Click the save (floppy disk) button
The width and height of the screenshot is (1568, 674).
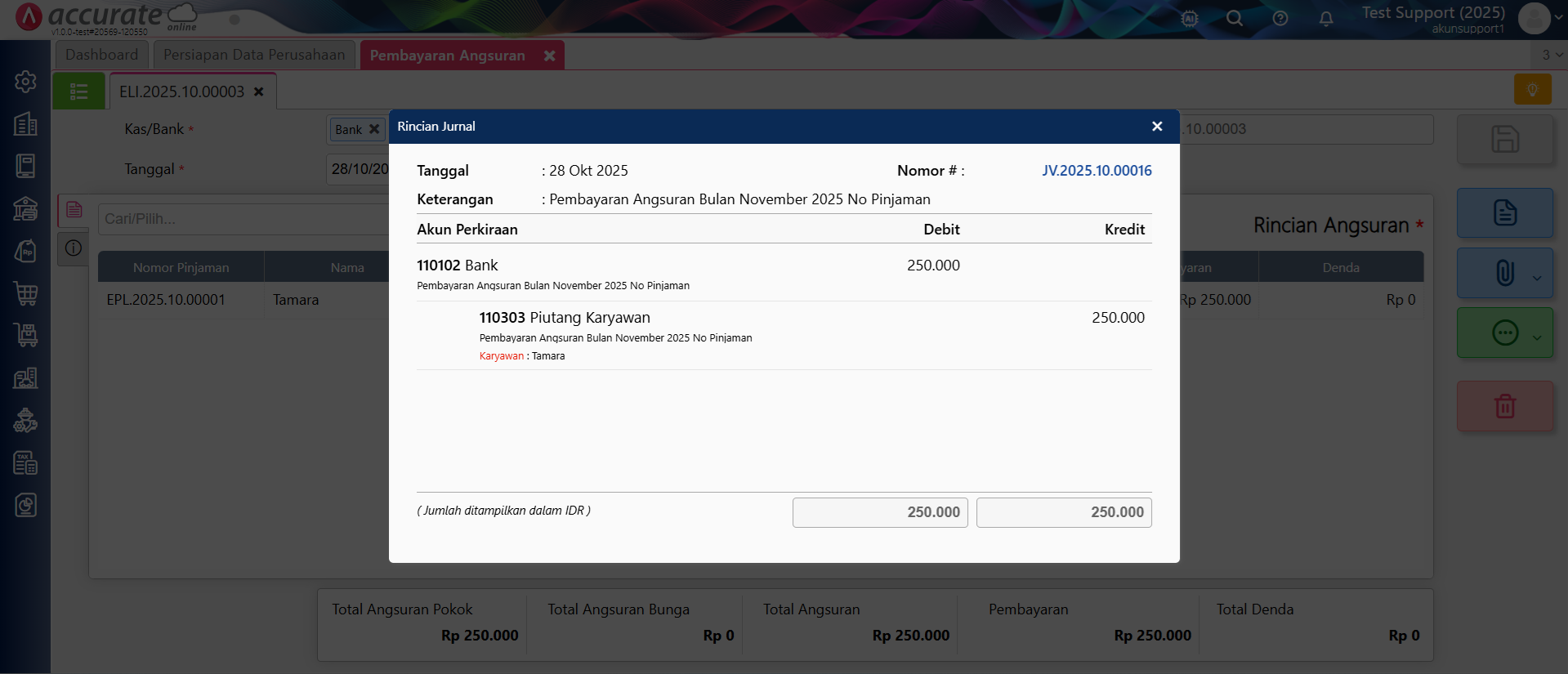(1504, 139)
